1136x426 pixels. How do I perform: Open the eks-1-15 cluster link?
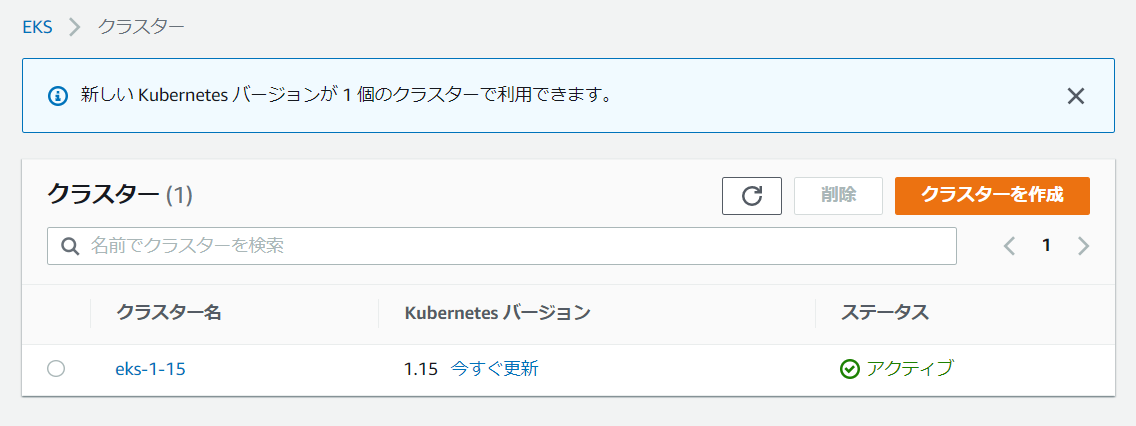[150, 369]
